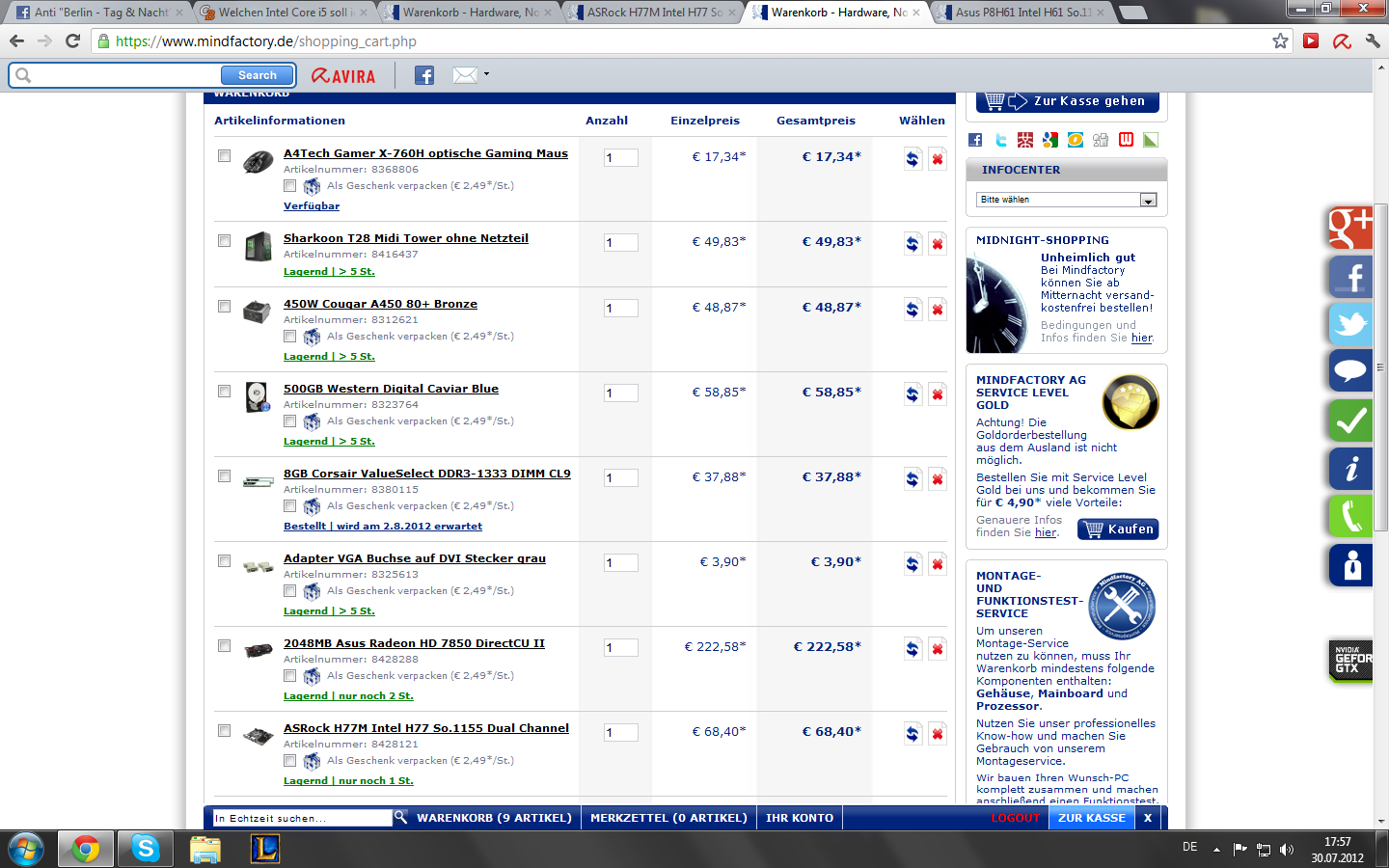Switch to 'Welchen Intel Core i5 soll' tab

pos(282,13)
